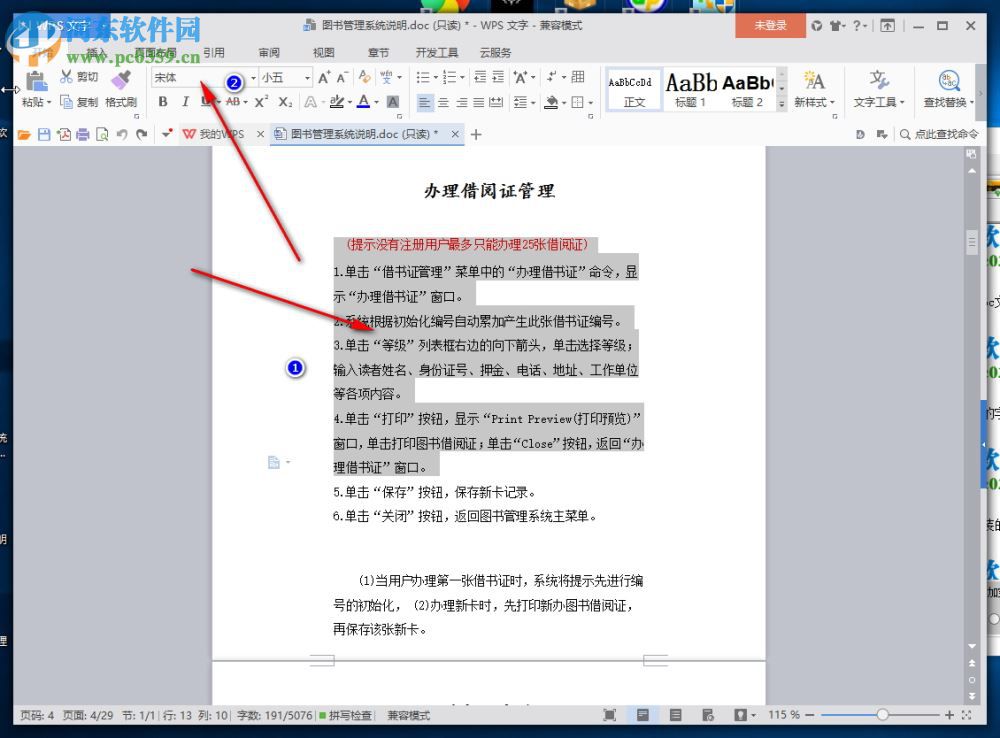Click the 剪切 (Cut) command
The image size is (1000, 738).
pos(80,76)
